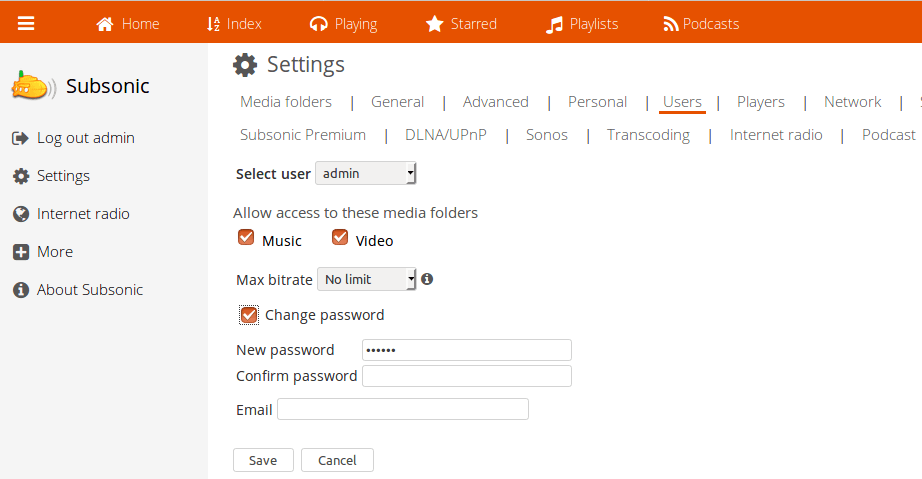Uncheck the Video folder checkbox

(340, 238)
